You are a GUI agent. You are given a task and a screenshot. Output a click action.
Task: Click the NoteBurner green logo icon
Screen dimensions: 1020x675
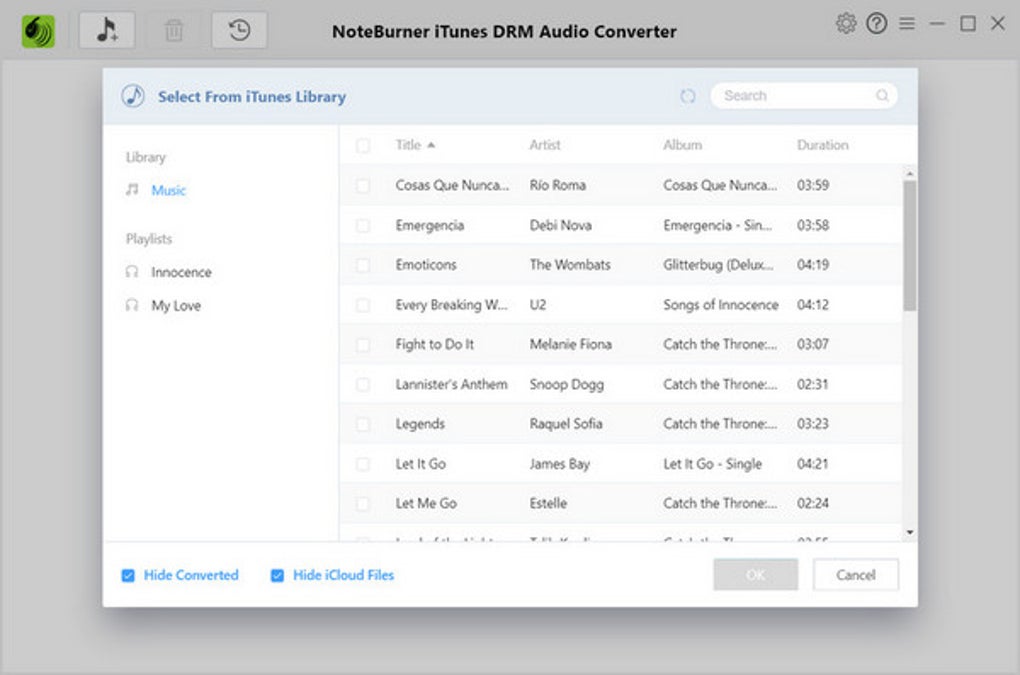38,31
